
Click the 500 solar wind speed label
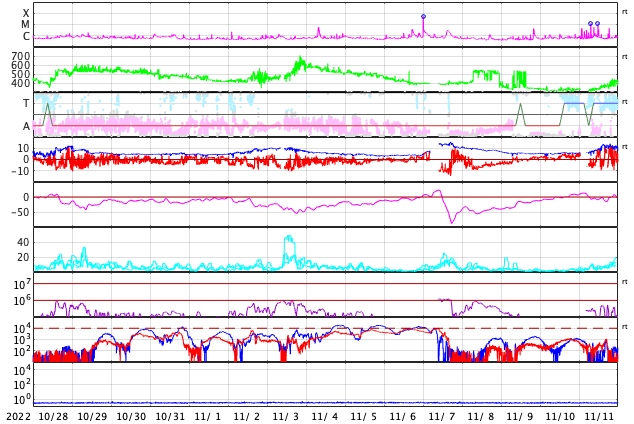coord(21,74)
